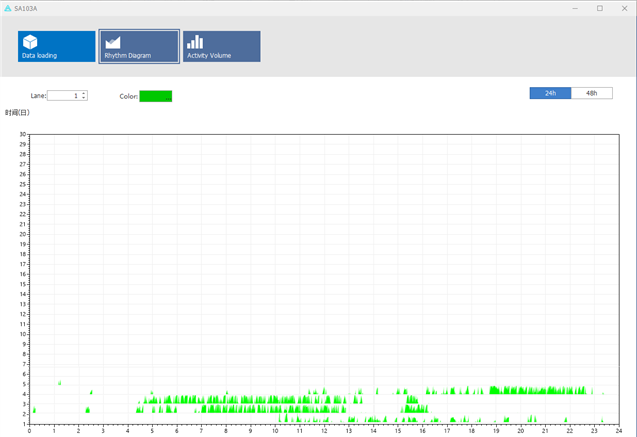Select the Rhythm Diagram tab label
Image resolution: width=637 pixels, height=437 pixels.
point(128,56)
